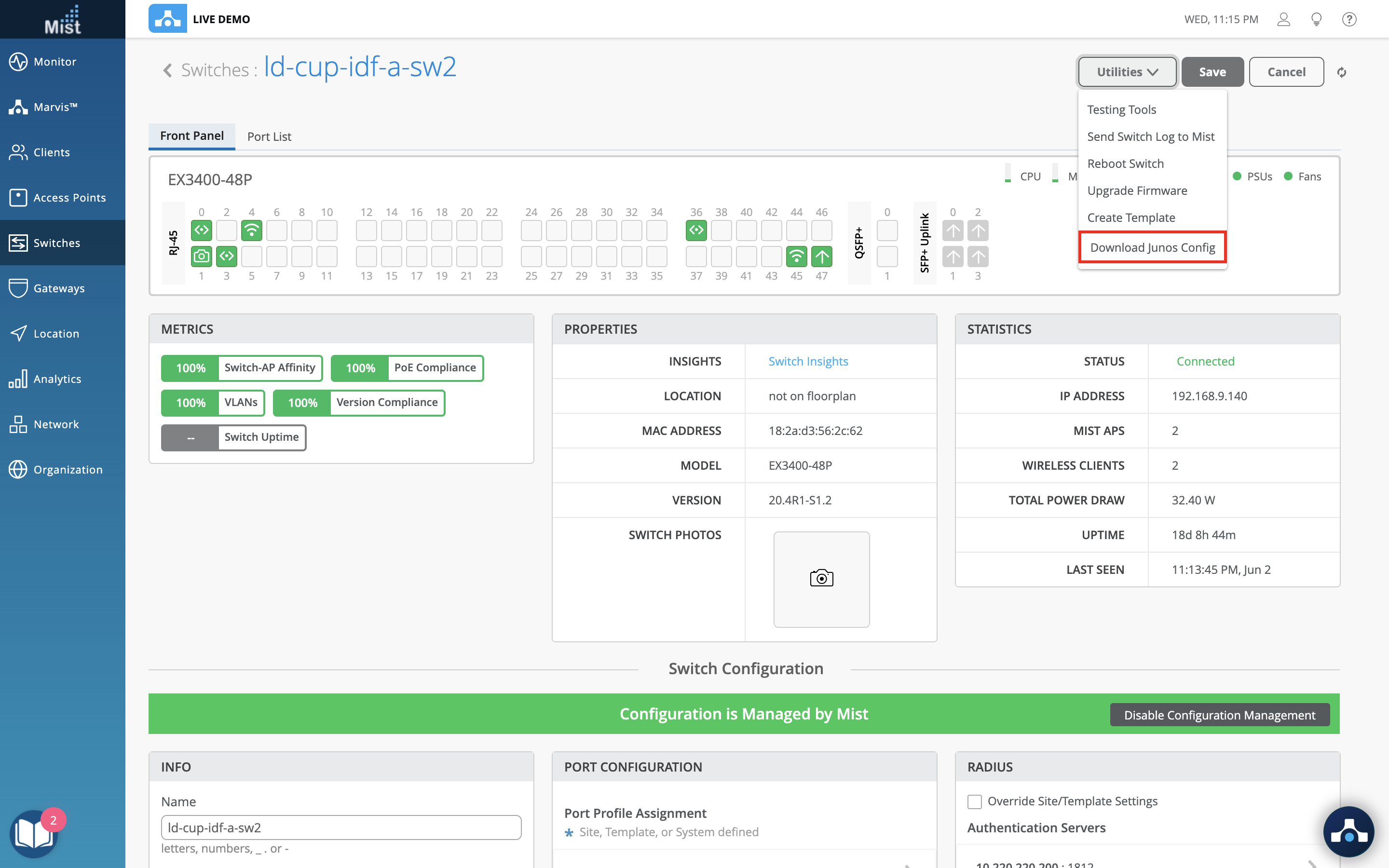The width and height of the screenshot is (1389, 868).
Task: Click the camera icon on port 1
Action: click(202, 256)
